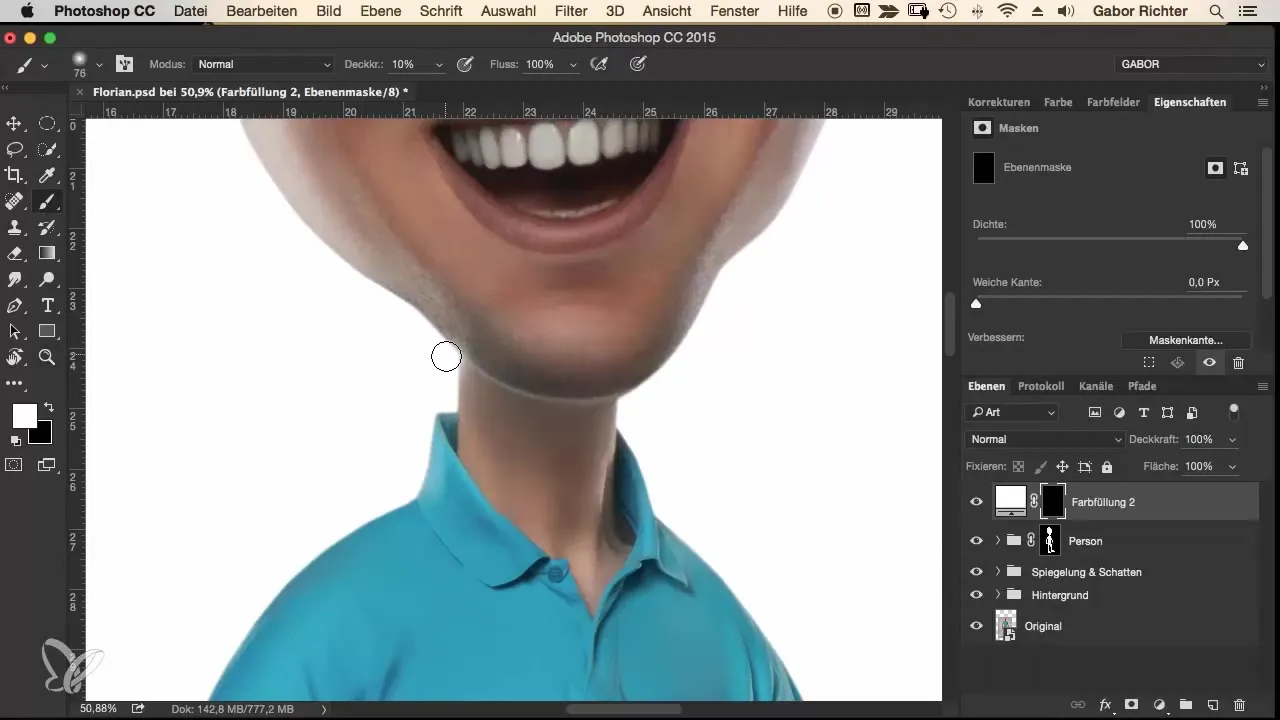Hide the Hintergrund group
The image size is (1280, 720).
pyautogui.click(x=977, y=595)
